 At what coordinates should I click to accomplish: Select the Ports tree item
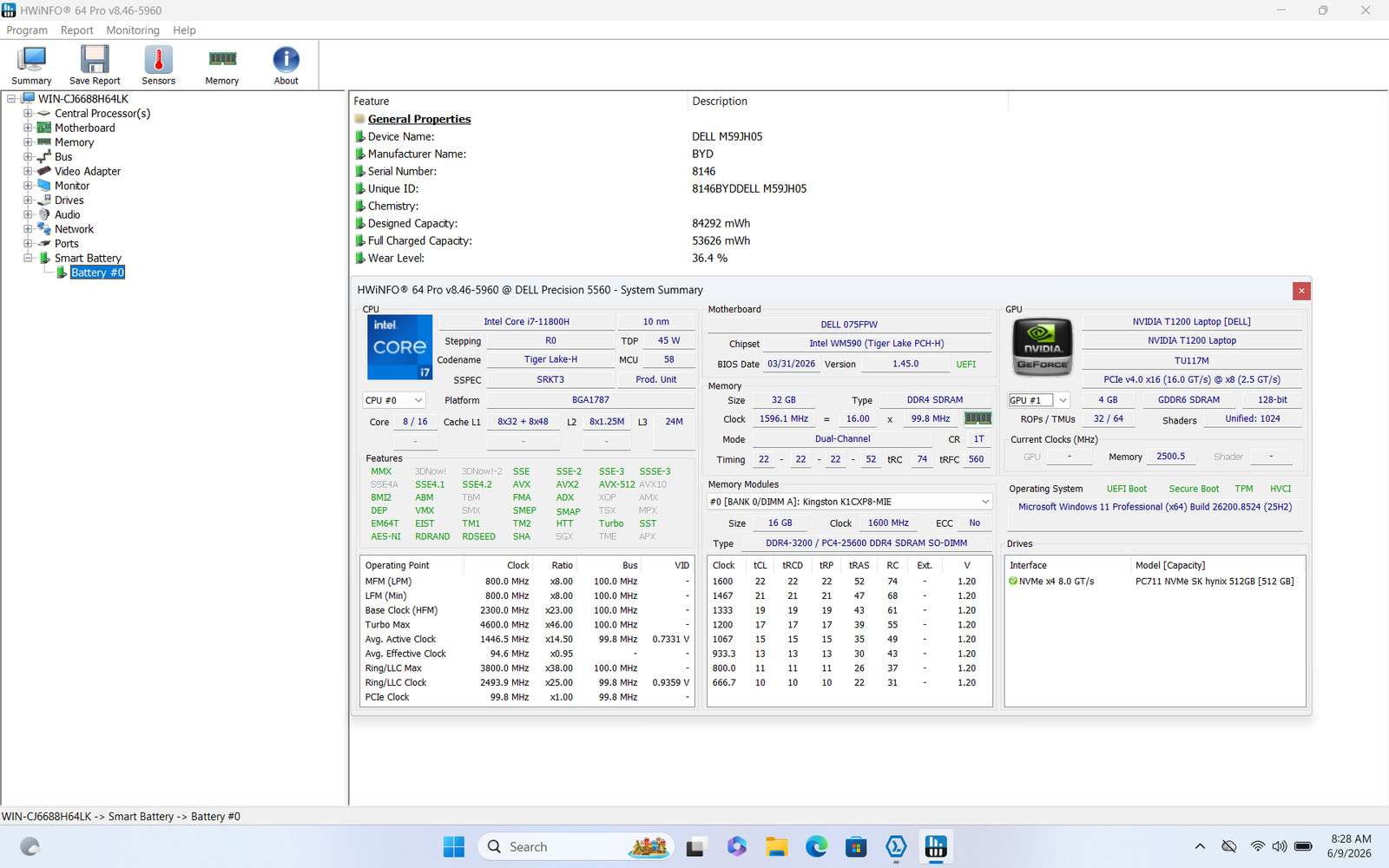pos(67,244)
